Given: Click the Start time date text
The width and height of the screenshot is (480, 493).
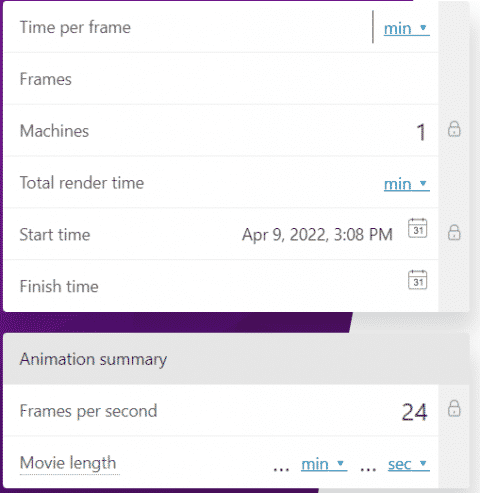Looking at the screenshot, I should coord(317,235).
